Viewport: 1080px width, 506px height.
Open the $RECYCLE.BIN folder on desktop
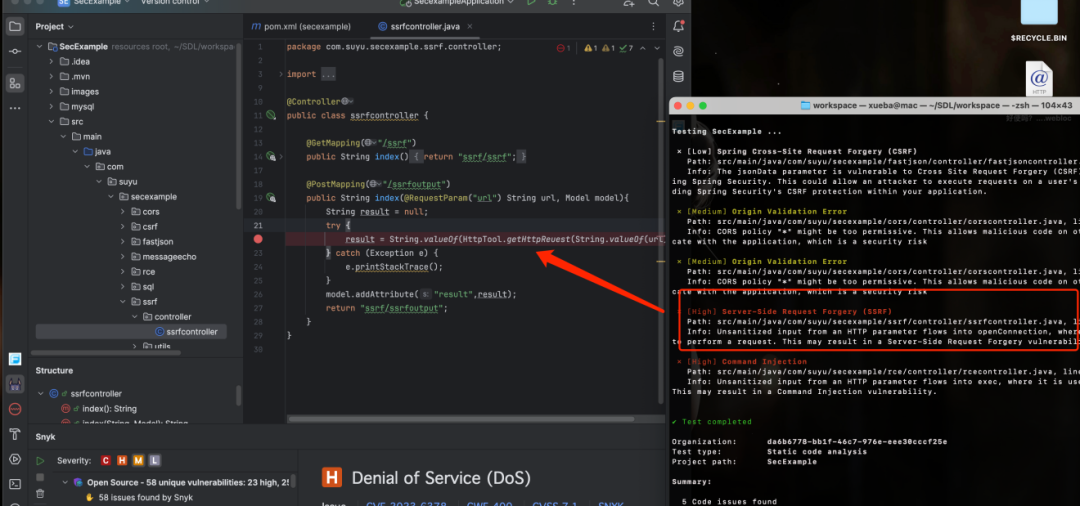pyautogui.click(x=1038, y=20)
